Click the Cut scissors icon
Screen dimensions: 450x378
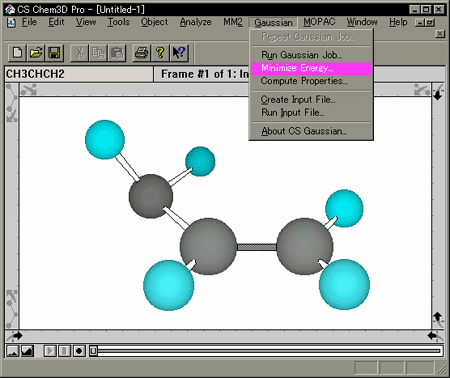[x=79, y=53]
